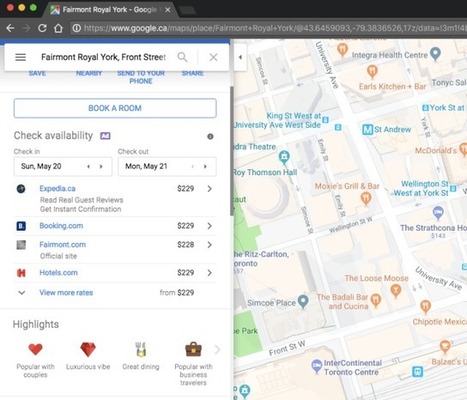Click InterContinental Toronto Centre hotel marker
The image size is (467, 400).
[316, 366]
